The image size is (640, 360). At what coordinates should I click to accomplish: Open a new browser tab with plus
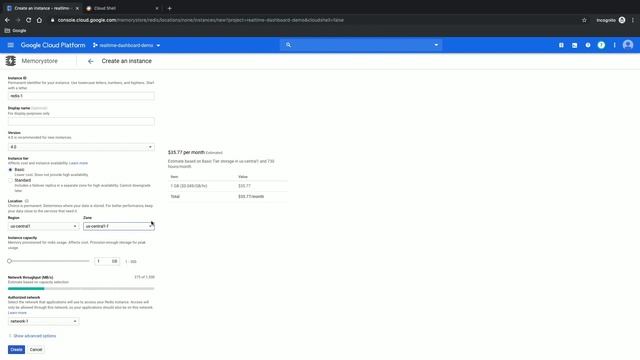[x=169, y=8]
